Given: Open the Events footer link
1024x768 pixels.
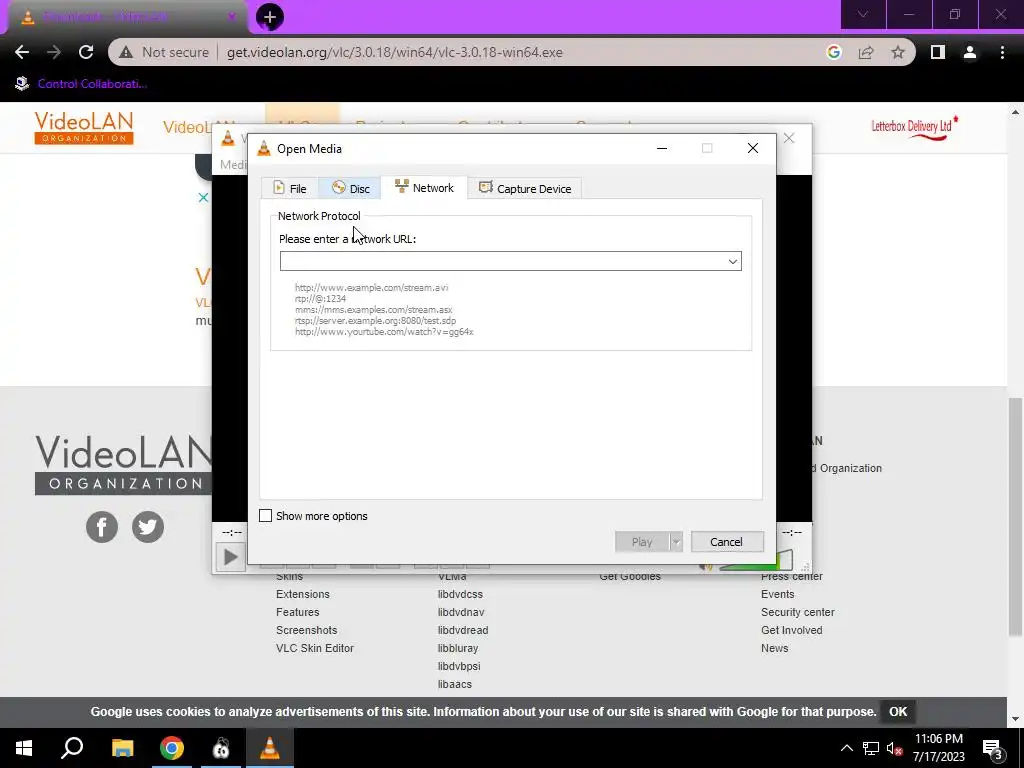Looking at the screenshot, I should click(x=777, y=594).
